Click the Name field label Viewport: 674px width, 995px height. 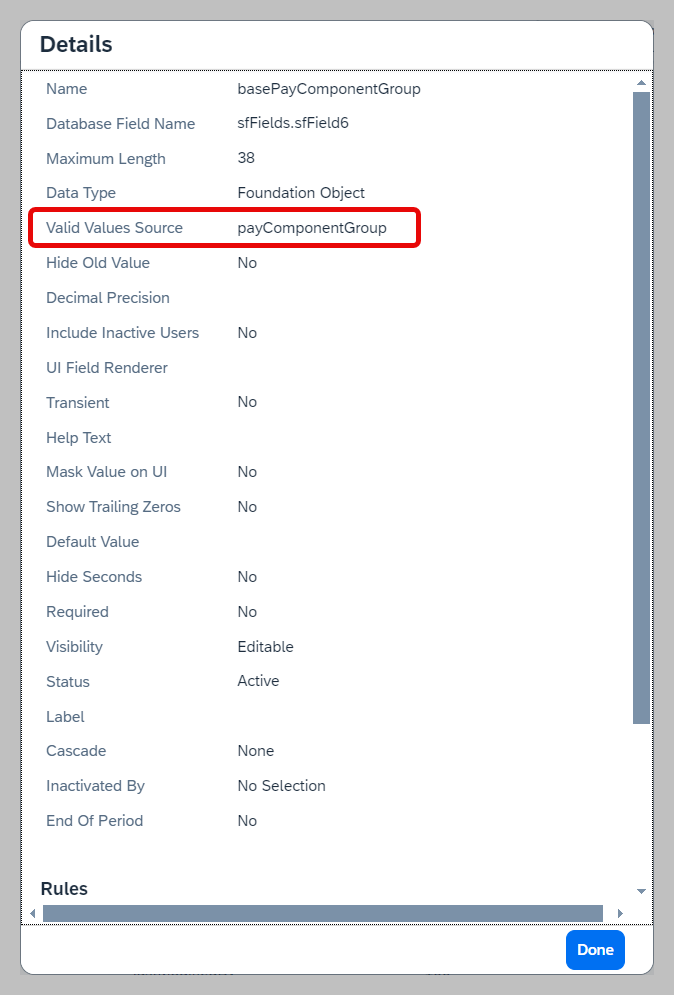67,89
